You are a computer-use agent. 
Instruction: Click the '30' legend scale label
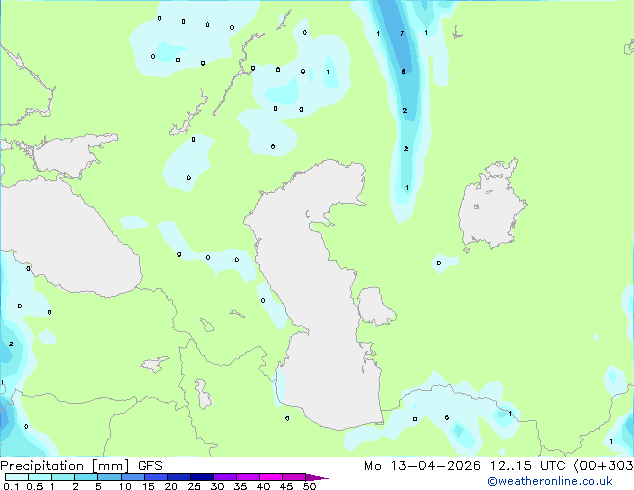pyautogui.click(x=217, y=486)
